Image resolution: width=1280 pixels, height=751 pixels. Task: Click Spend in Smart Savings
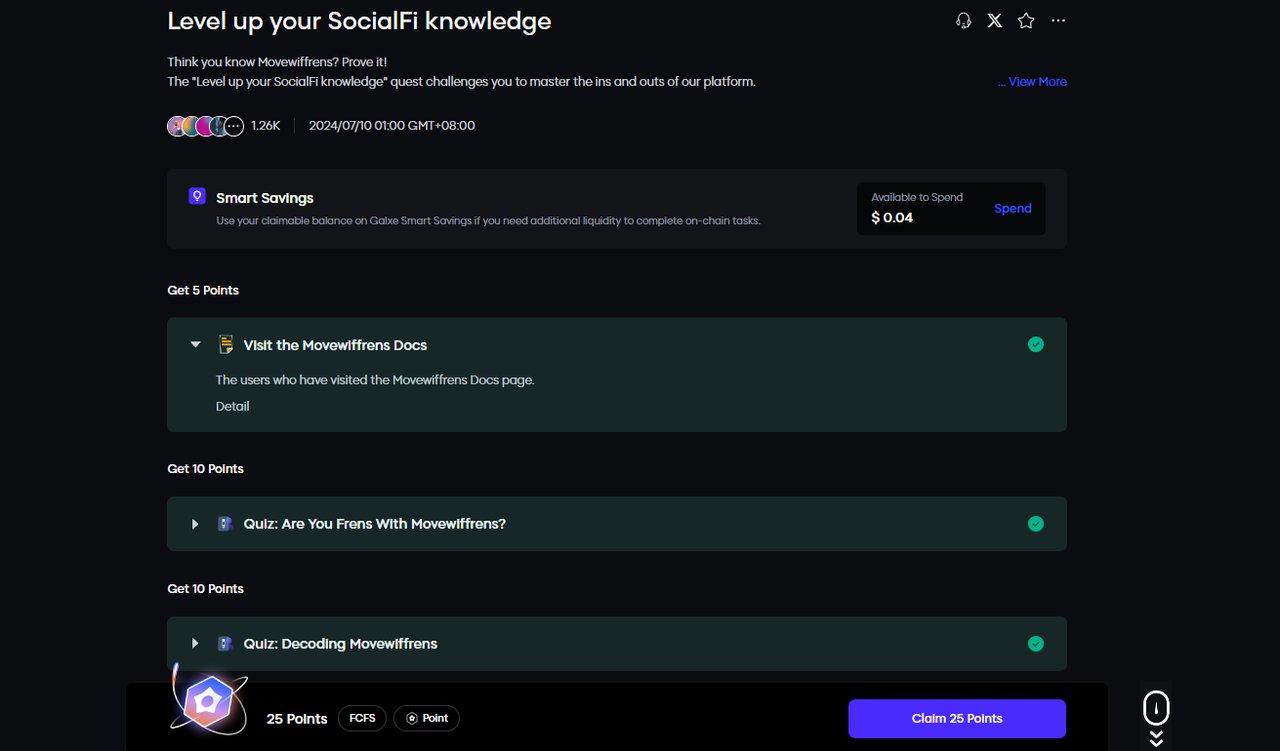(1012, 208)
